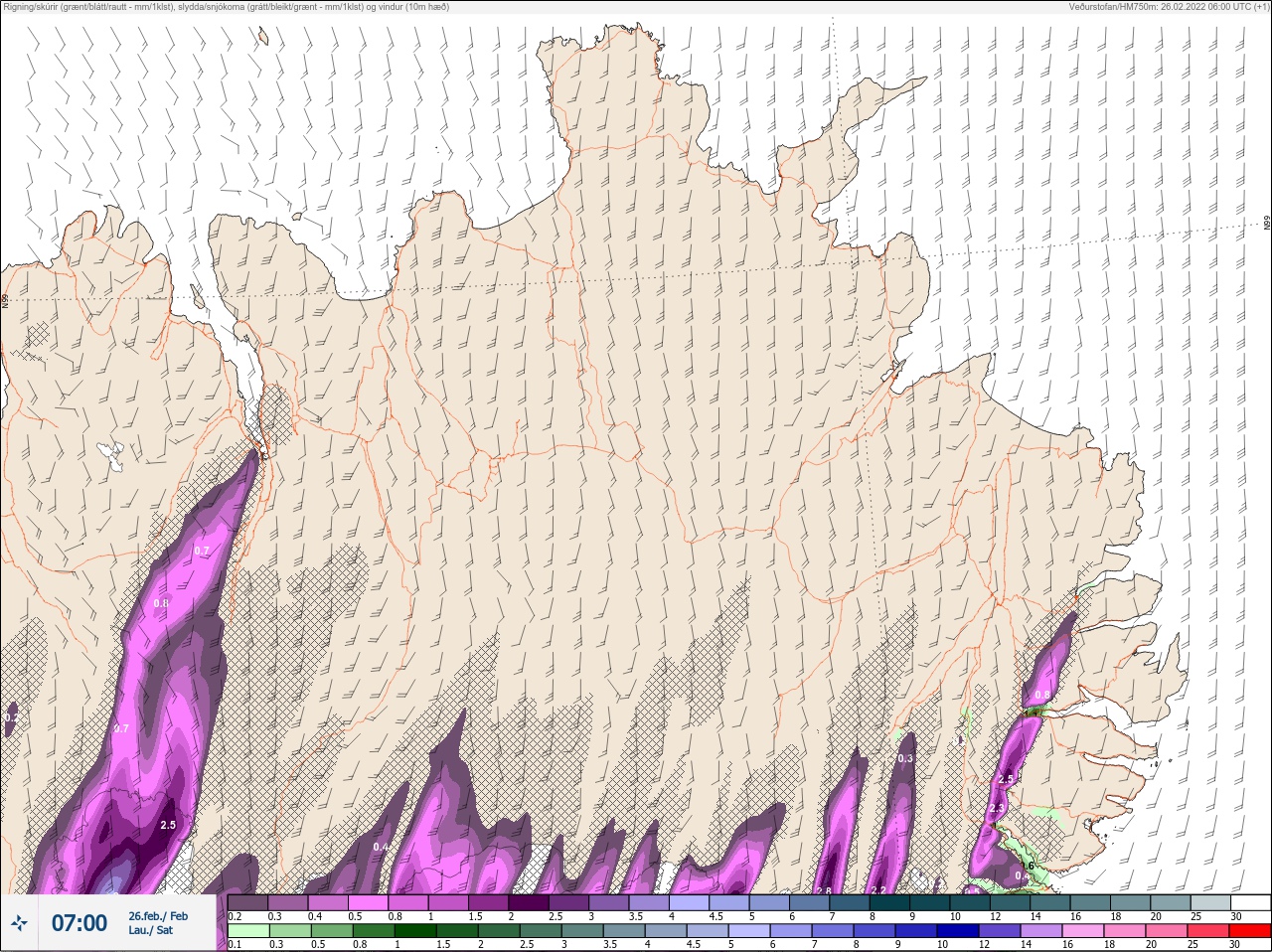1272x952 pixels.
Task: Click the 'Lau./ Sat' weekday label
Action: [x=149, y=930]
